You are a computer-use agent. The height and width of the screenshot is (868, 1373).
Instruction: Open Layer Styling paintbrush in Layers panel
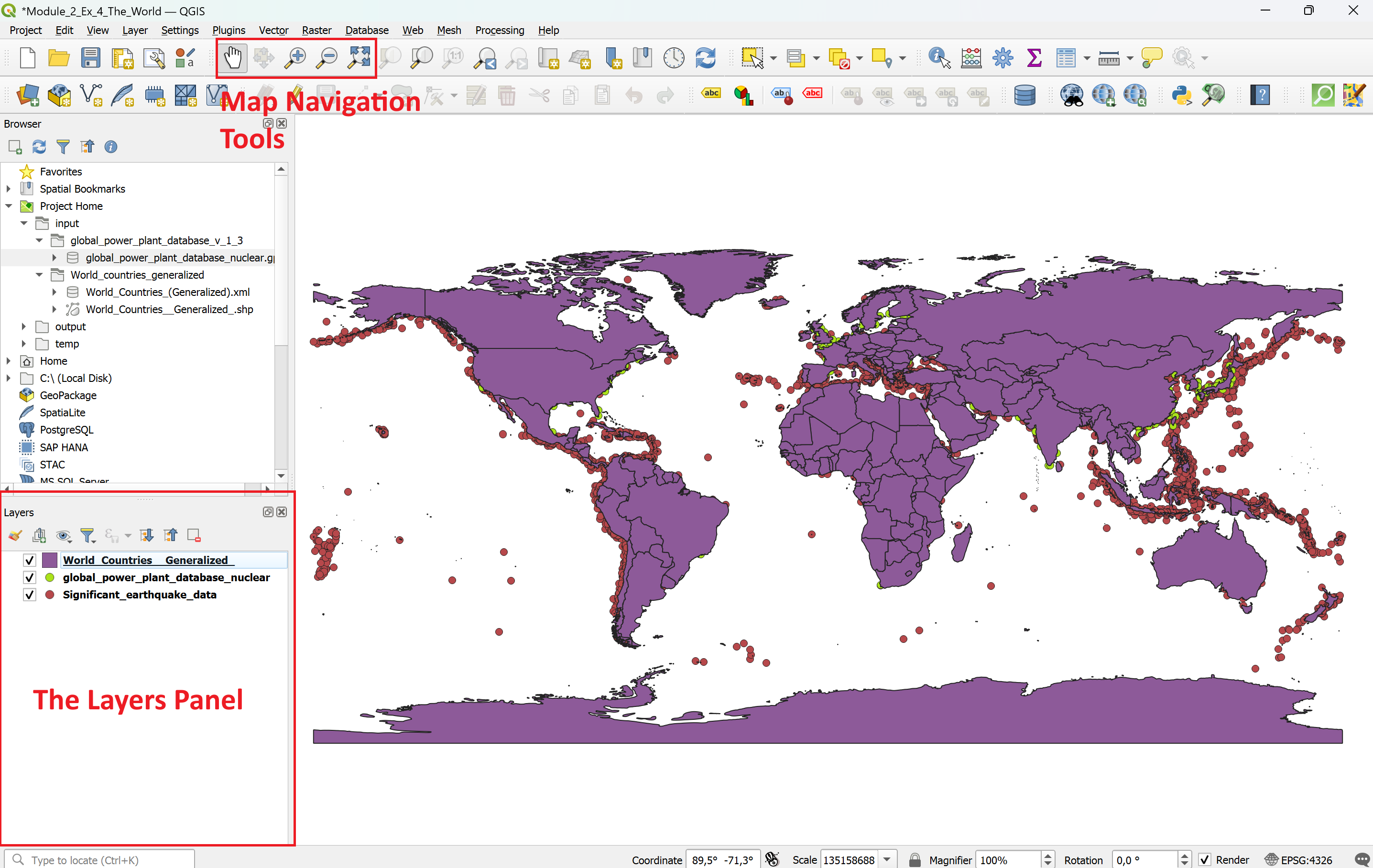coord(15,535)
